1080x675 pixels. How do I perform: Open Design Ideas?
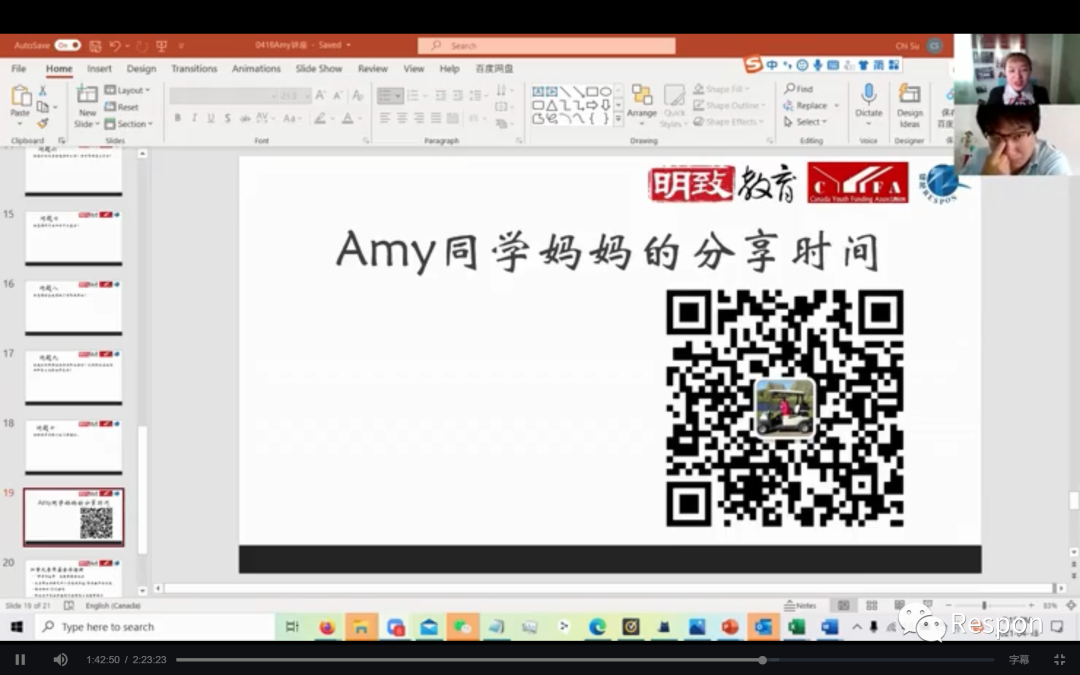click(909, 105)
